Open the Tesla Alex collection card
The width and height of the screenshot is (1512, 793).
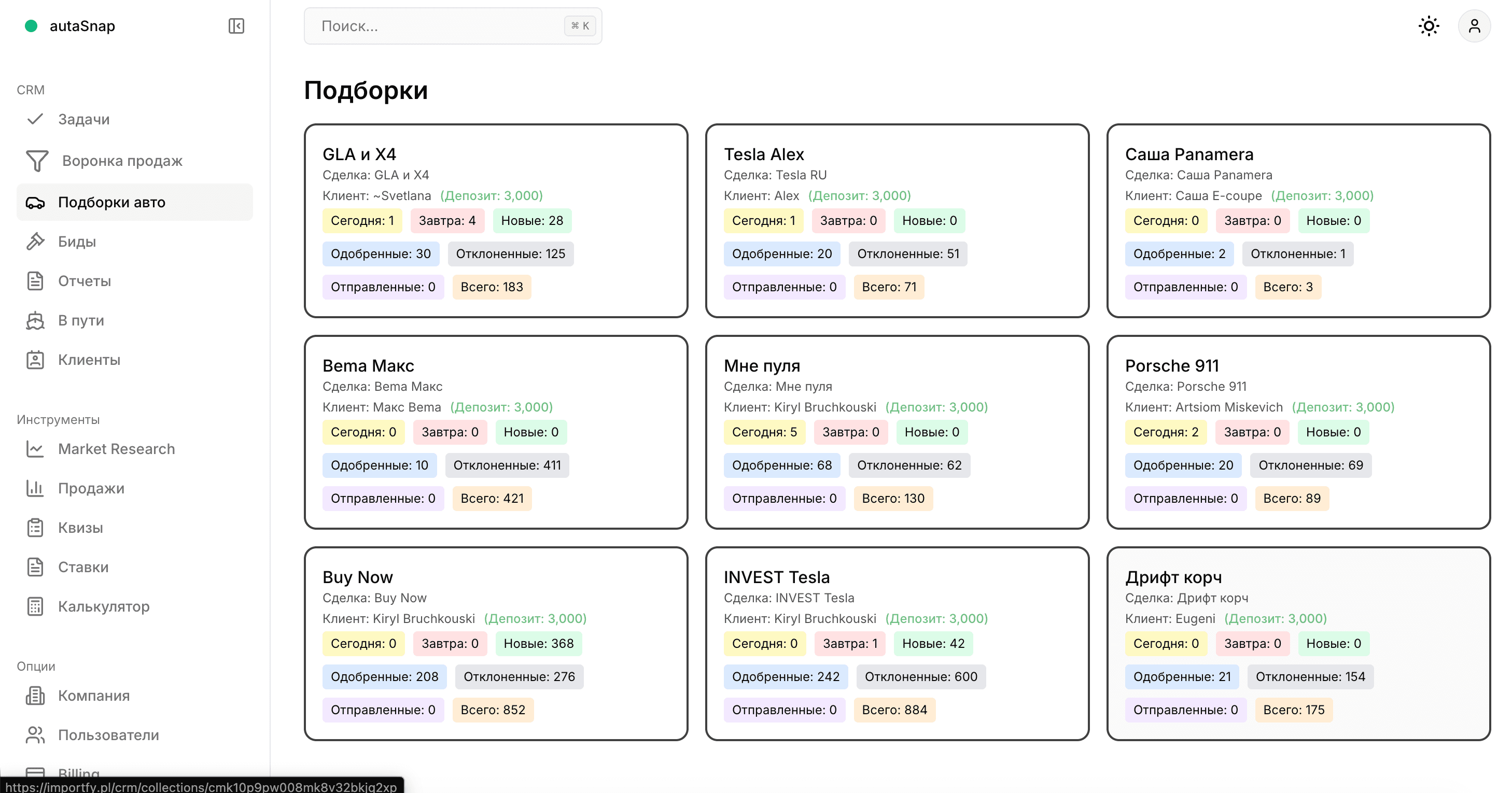897,221
